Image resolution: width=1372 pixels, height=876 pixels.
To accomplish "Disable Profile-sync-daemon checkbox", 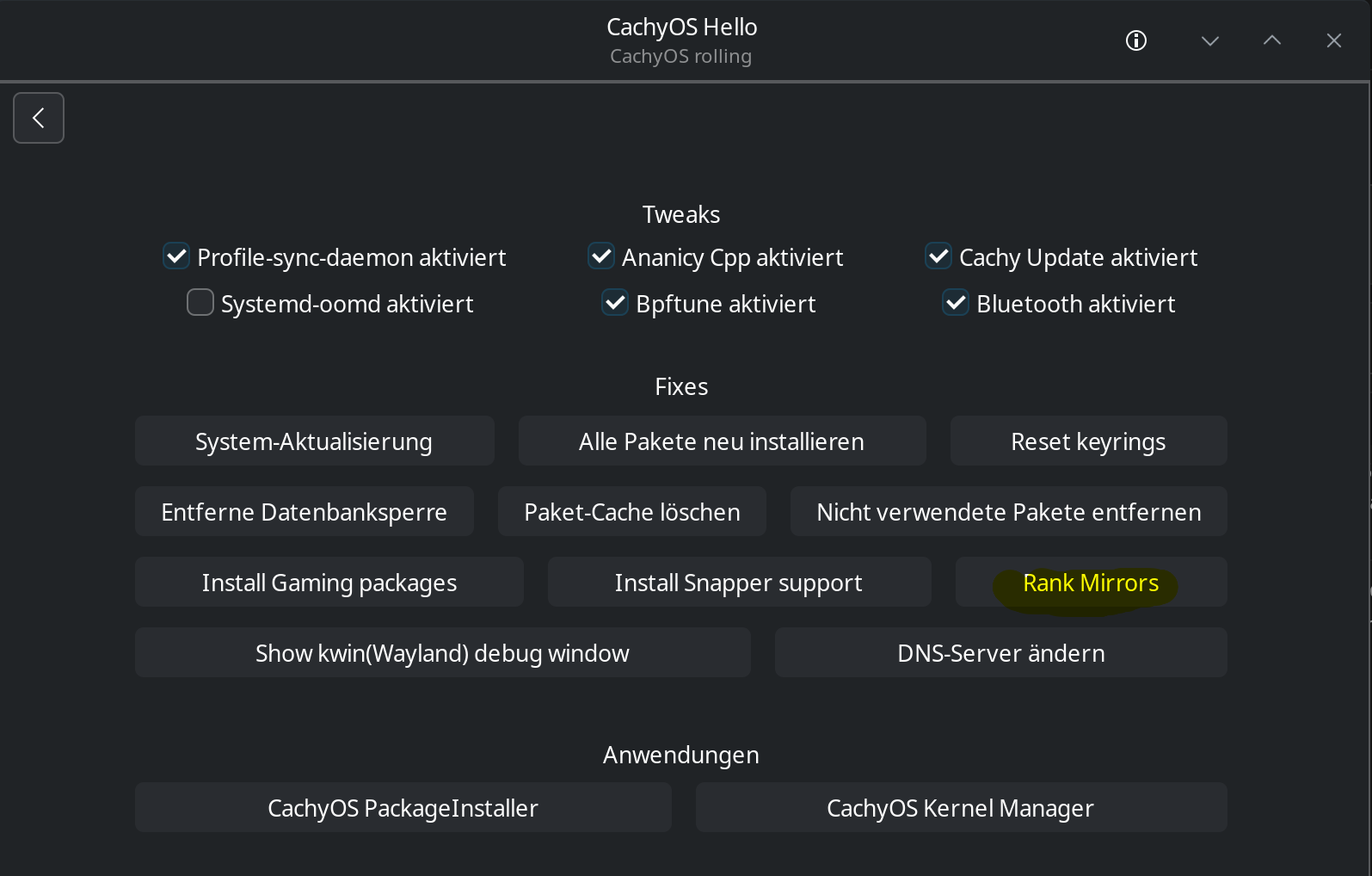I will 176,256.
